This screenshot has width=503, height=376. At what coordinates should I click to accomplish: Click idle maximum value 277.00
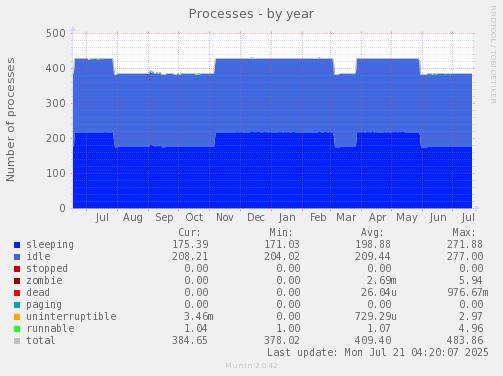point(465,256)
